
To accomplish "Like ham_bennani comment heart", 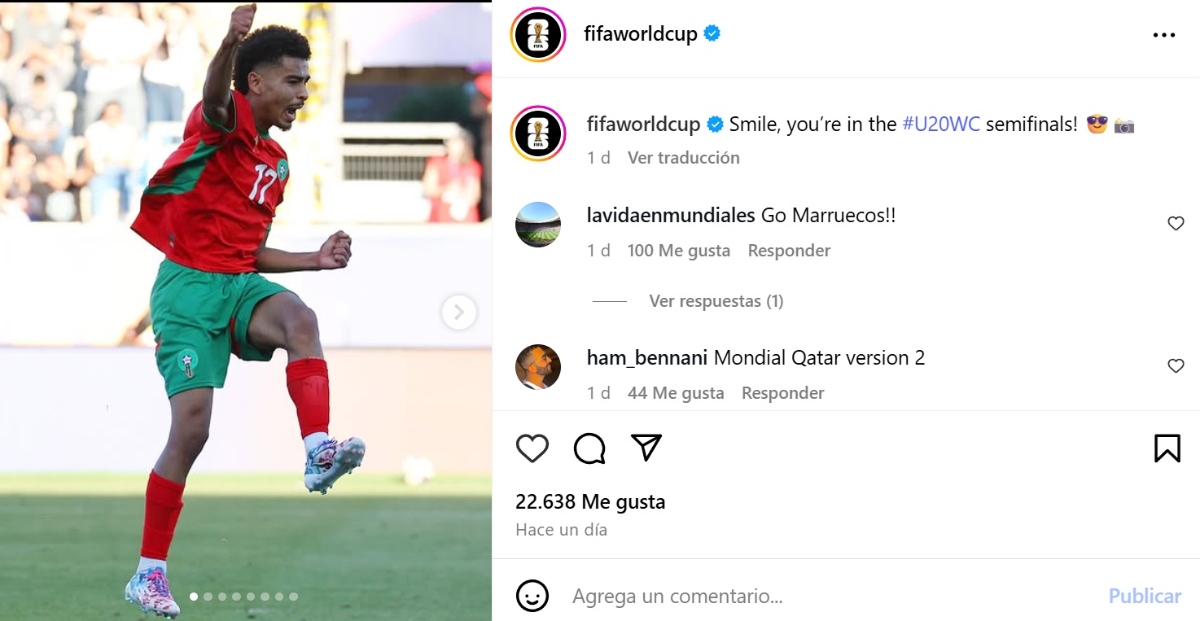I will 1176,366.
